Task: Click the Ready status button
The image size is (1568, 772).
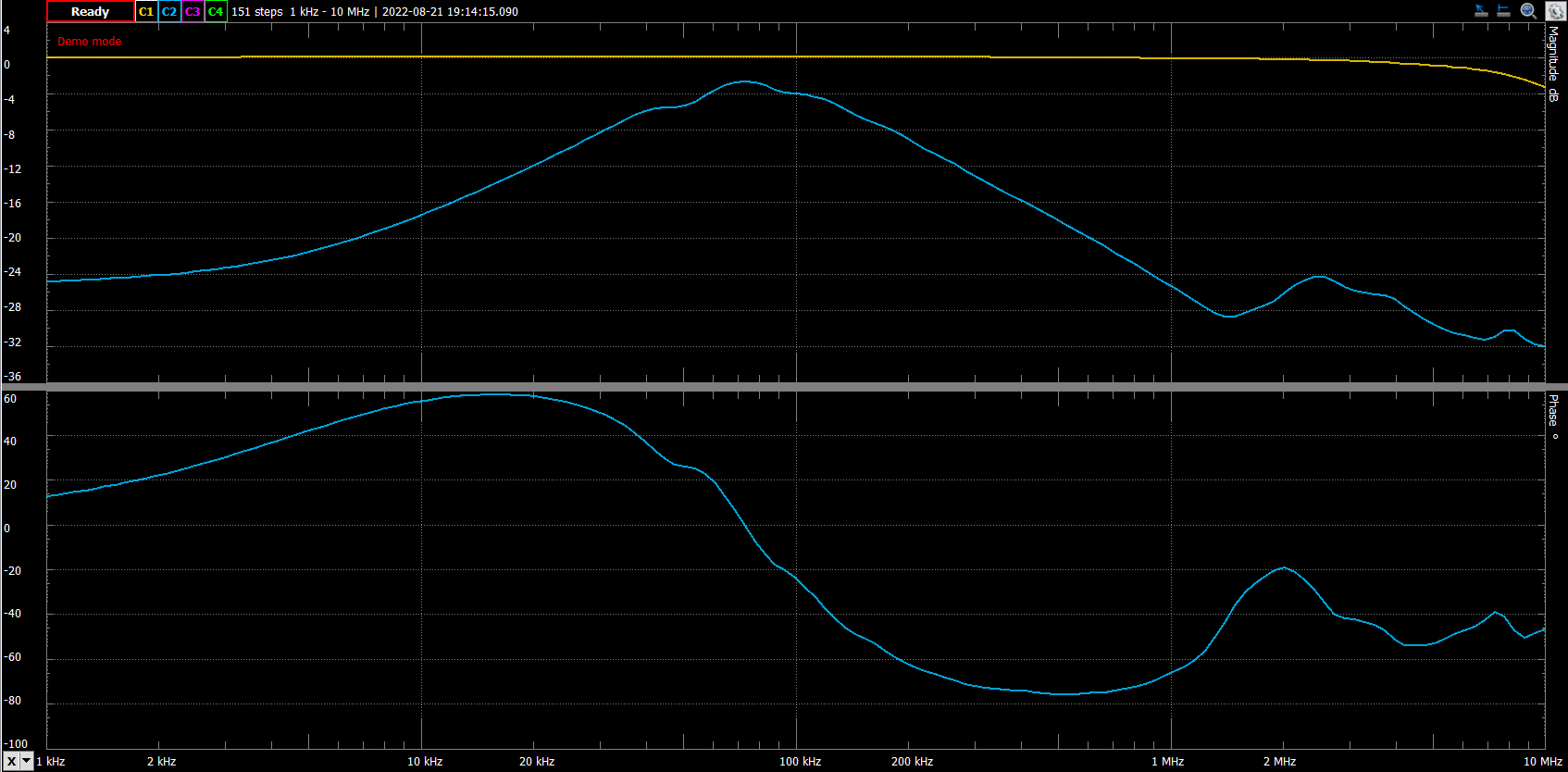Action: click(90, 12)
